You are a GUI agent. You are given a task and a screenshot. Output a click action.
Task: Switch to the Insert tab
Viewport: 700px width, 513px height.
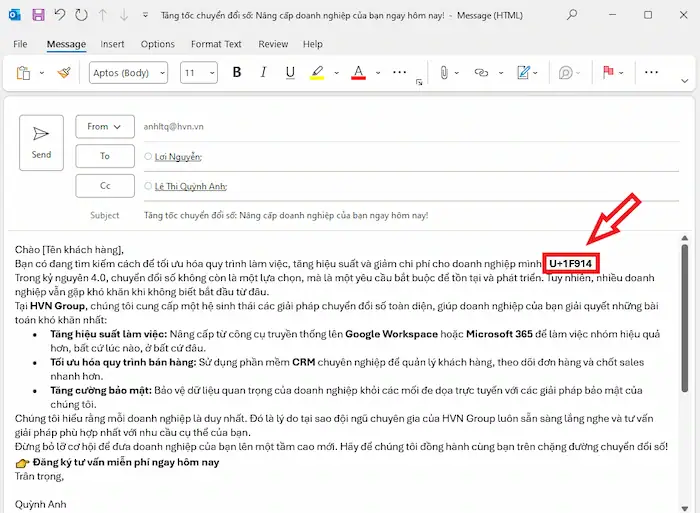[x=112, y=45]
